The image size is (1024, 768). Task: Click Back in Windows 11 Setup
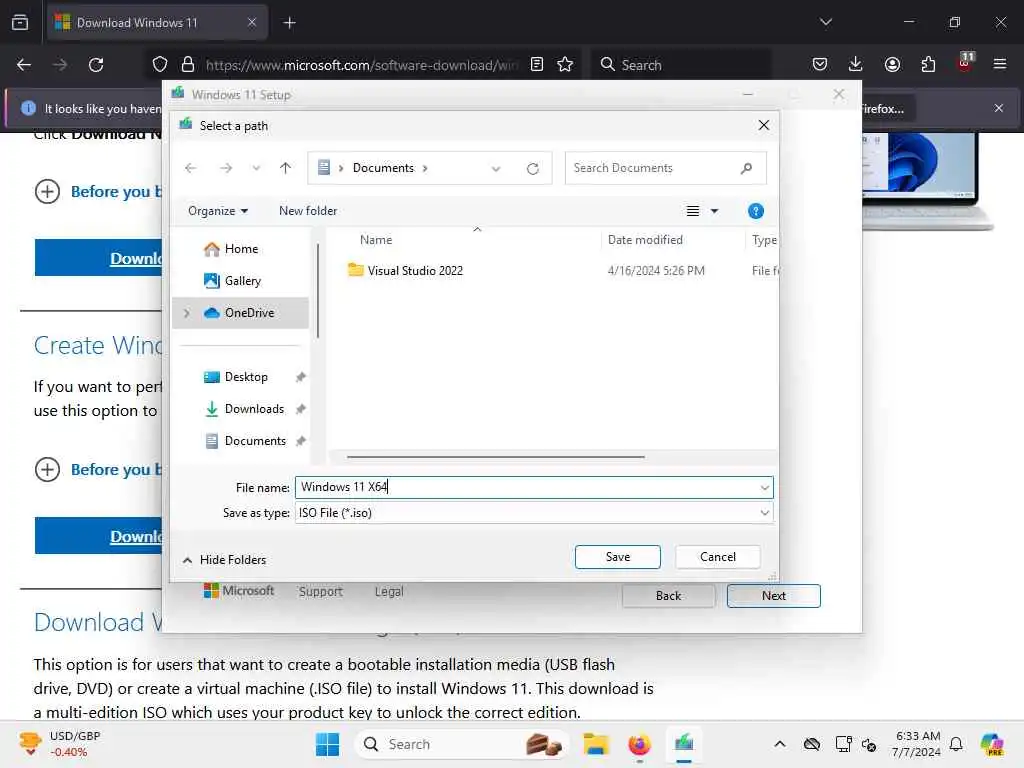click(668, 596)
